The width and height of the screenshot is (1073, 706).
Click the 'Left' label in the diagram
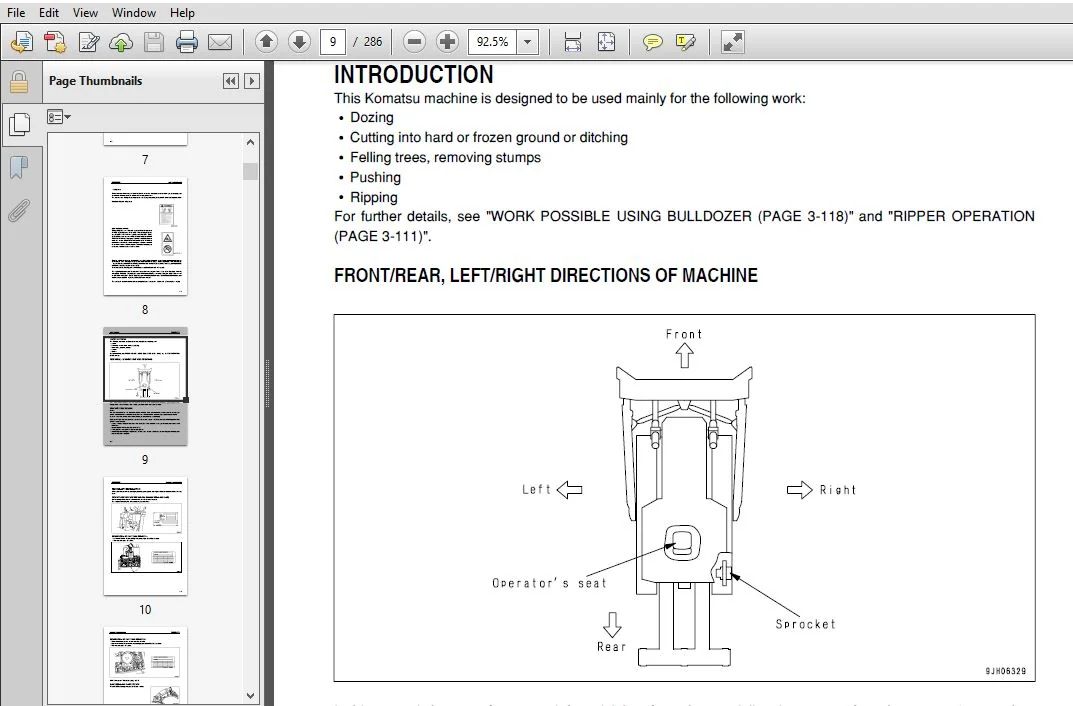[536, 489]
